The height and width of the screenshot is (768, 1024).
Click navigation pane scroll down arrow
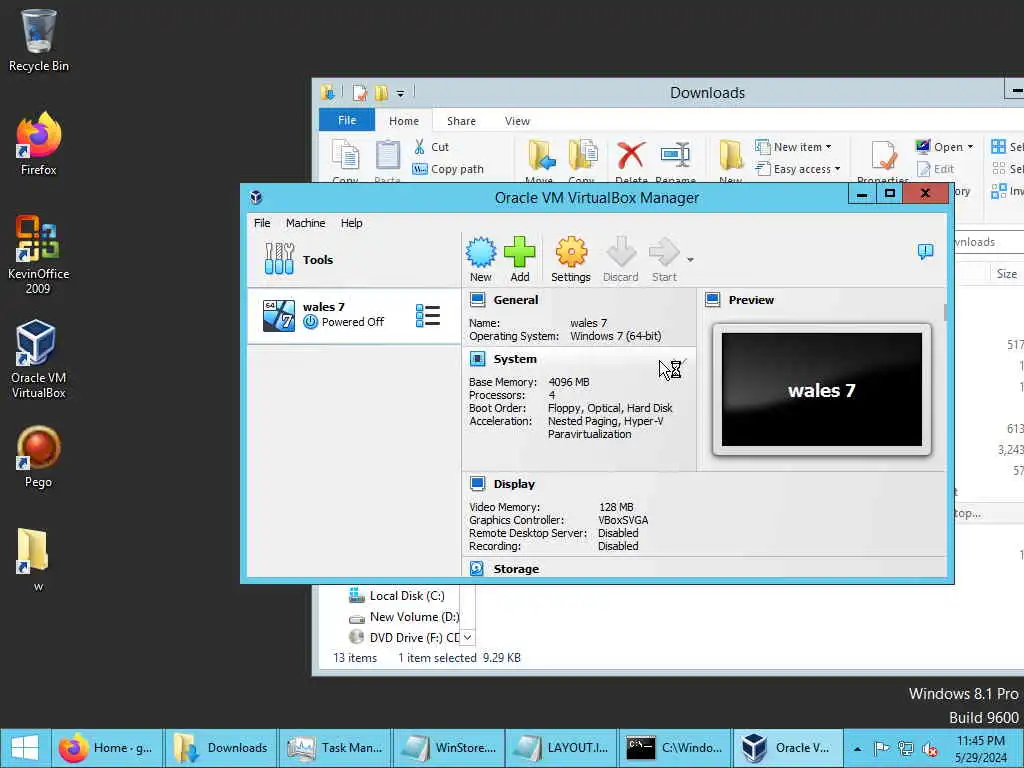coord(468,637)
